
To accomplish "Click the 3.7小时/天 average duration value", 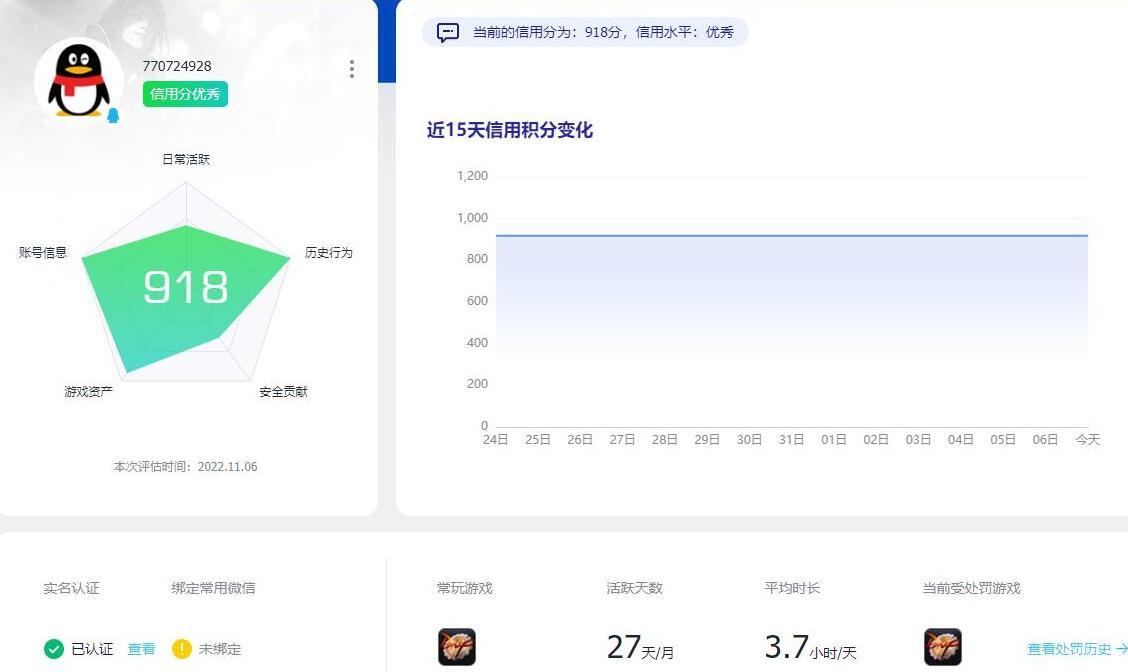I will tap(810, 647).
